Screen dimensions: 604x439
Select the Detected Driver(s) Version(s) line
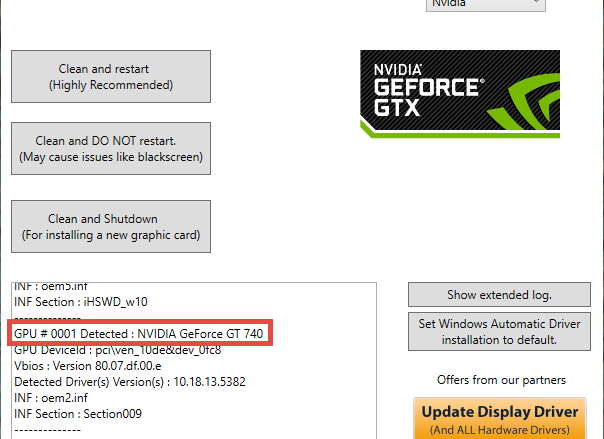130,382
